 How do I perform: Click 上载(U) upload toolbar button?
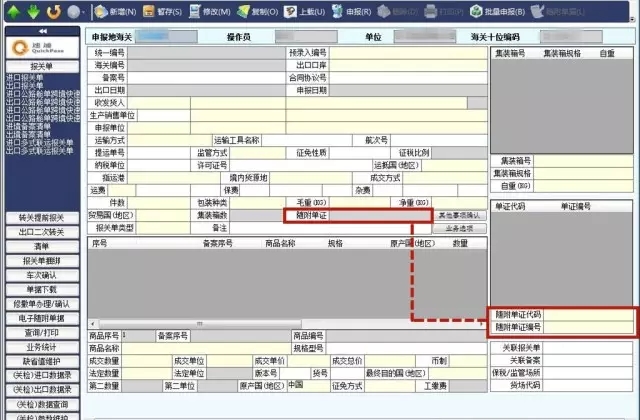(x=305, y=11)
